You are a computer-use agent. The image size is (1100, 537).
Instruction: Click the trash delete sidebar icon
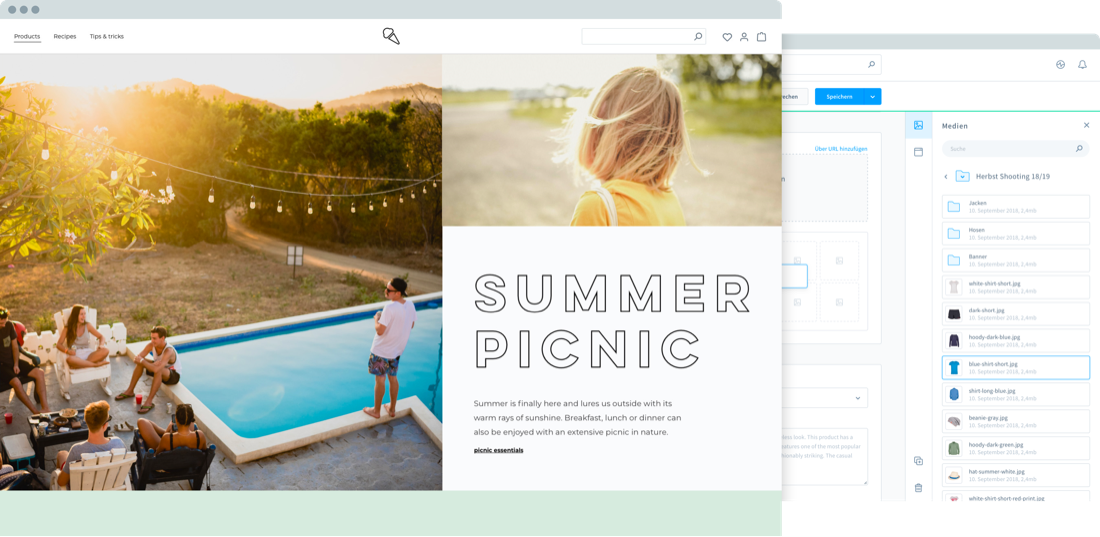coord(918,487)
